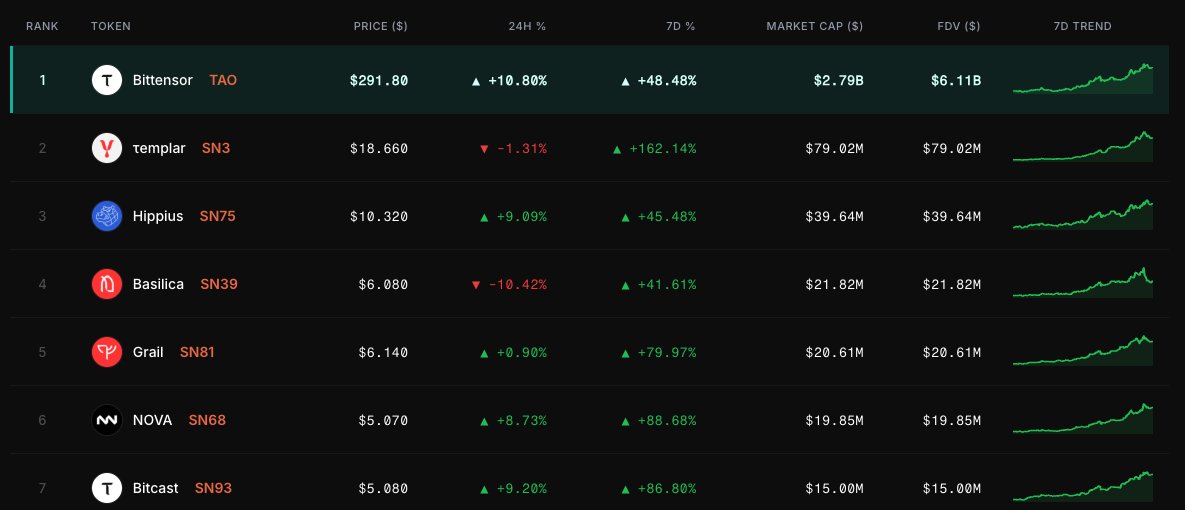This screenshot has height=510, width=1185.
Task: Click the +0.90% 24H change
Action: pyautogui.click(x=513, y=352)
